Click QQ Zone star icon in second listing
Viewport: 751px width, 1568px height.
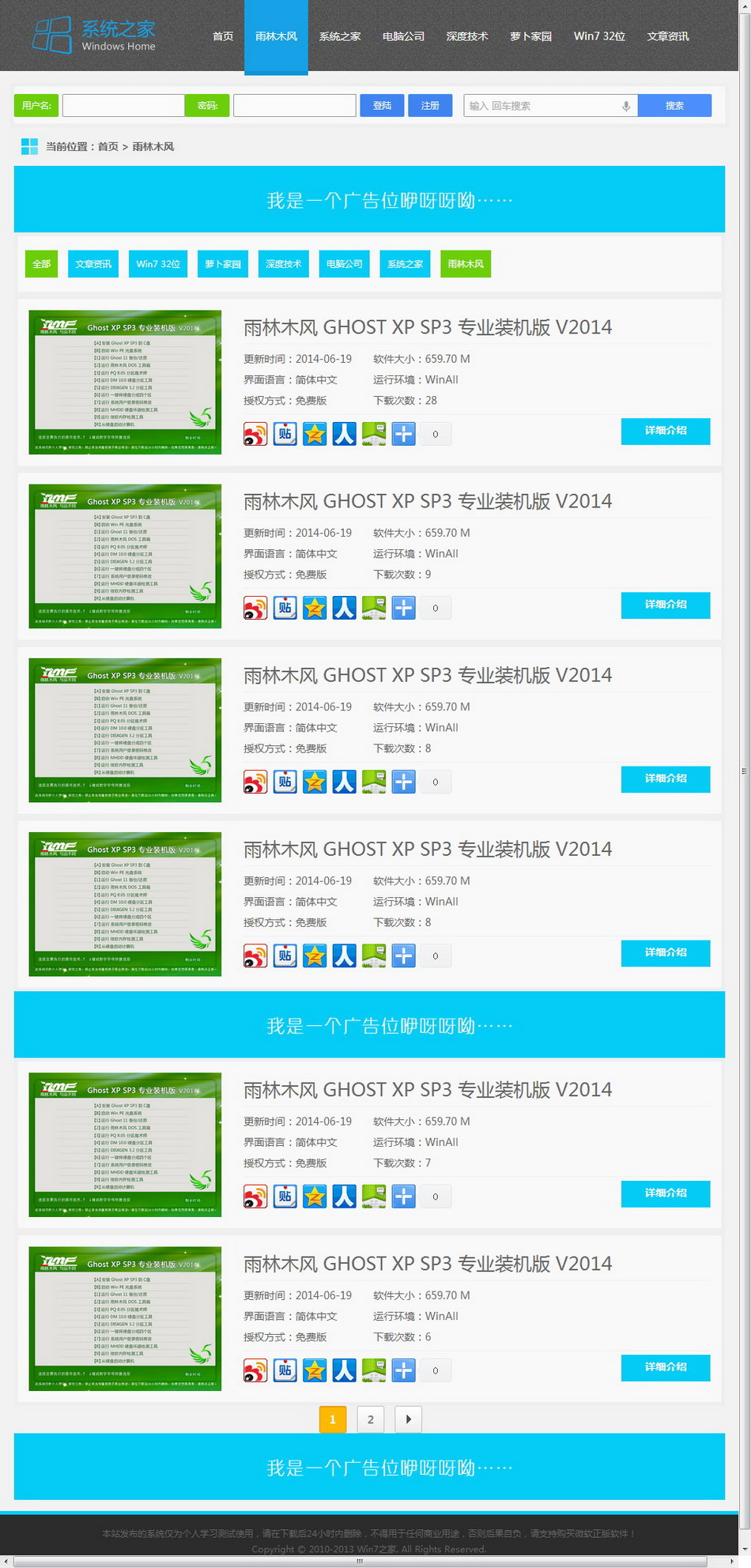[315, 608]
